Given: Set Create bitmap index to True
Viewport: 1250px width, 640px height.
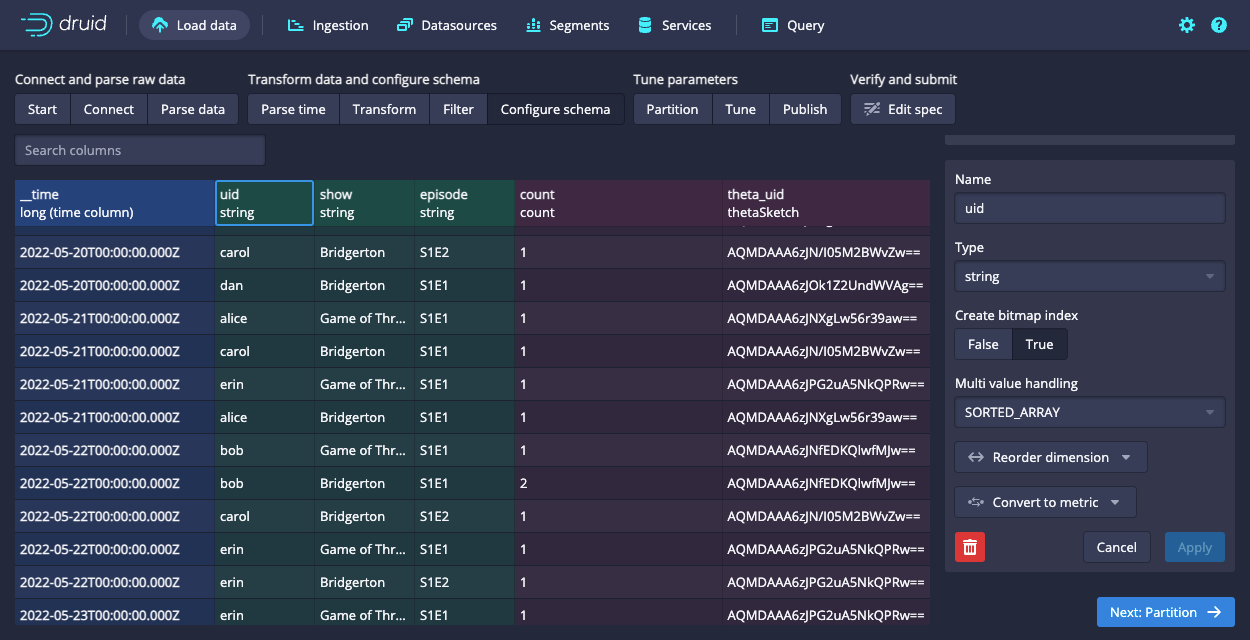Looking at the screenshot, I should click(x=1039, y=344).
